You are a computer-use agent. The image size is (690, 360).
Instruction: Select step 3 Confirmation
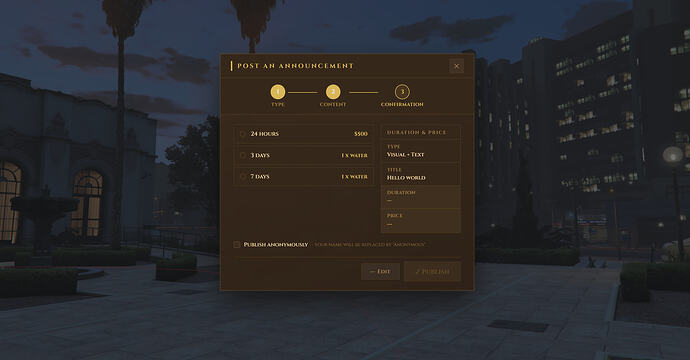(402, 92)
